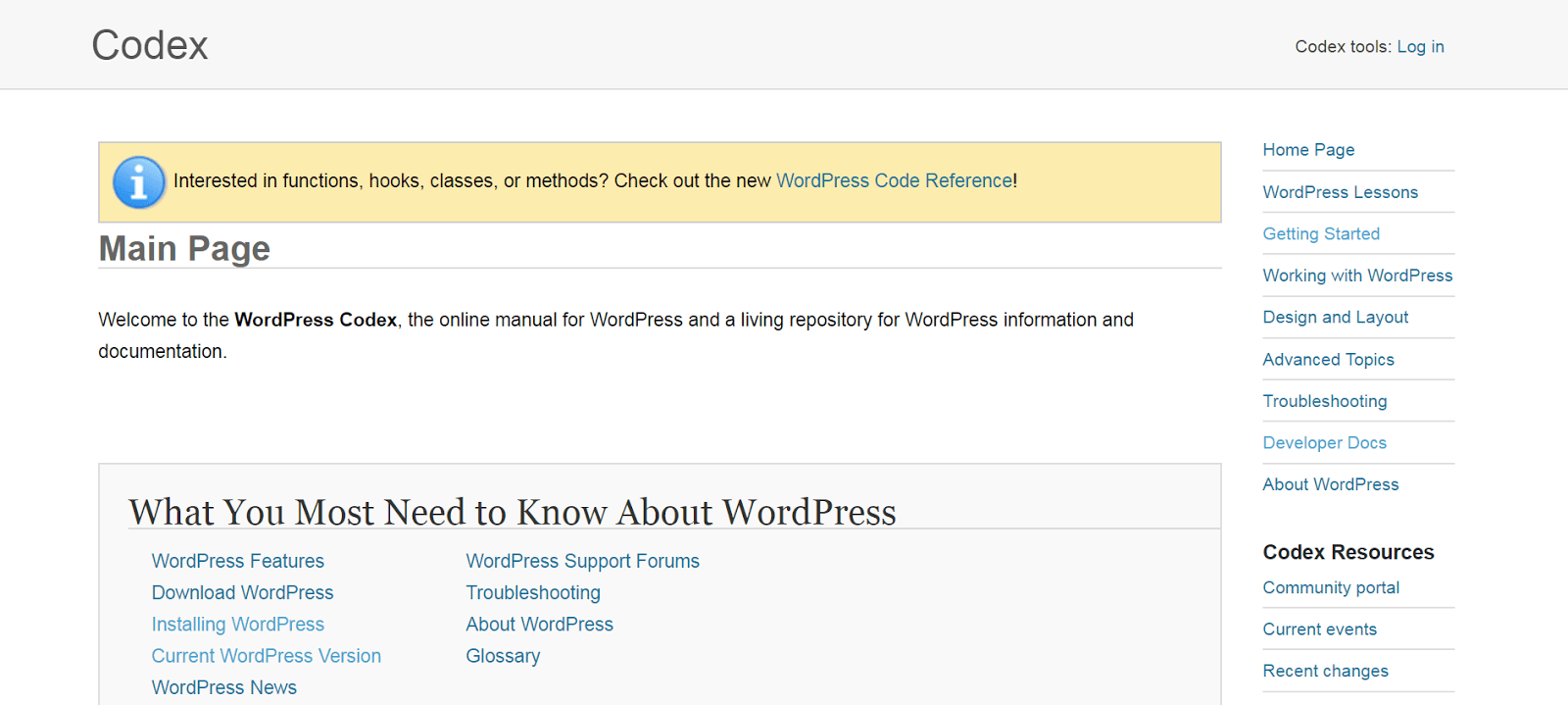This screenshot has width=1568, height=705.
Task: Open the sidebar About WordPress item
Action: click(1330, 484)
